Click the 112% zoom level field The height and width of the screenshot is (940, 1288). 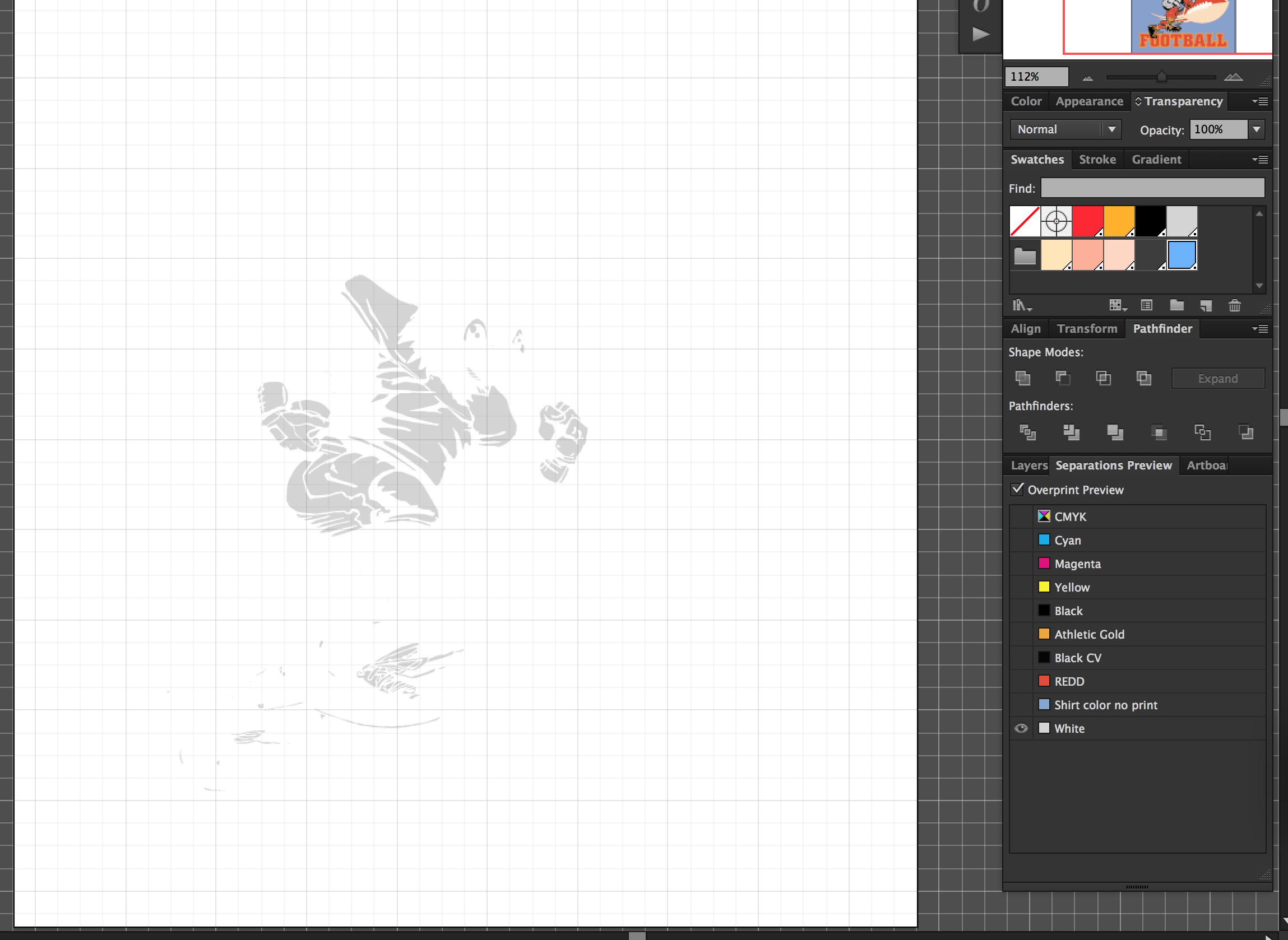(x=1036, y=77)
